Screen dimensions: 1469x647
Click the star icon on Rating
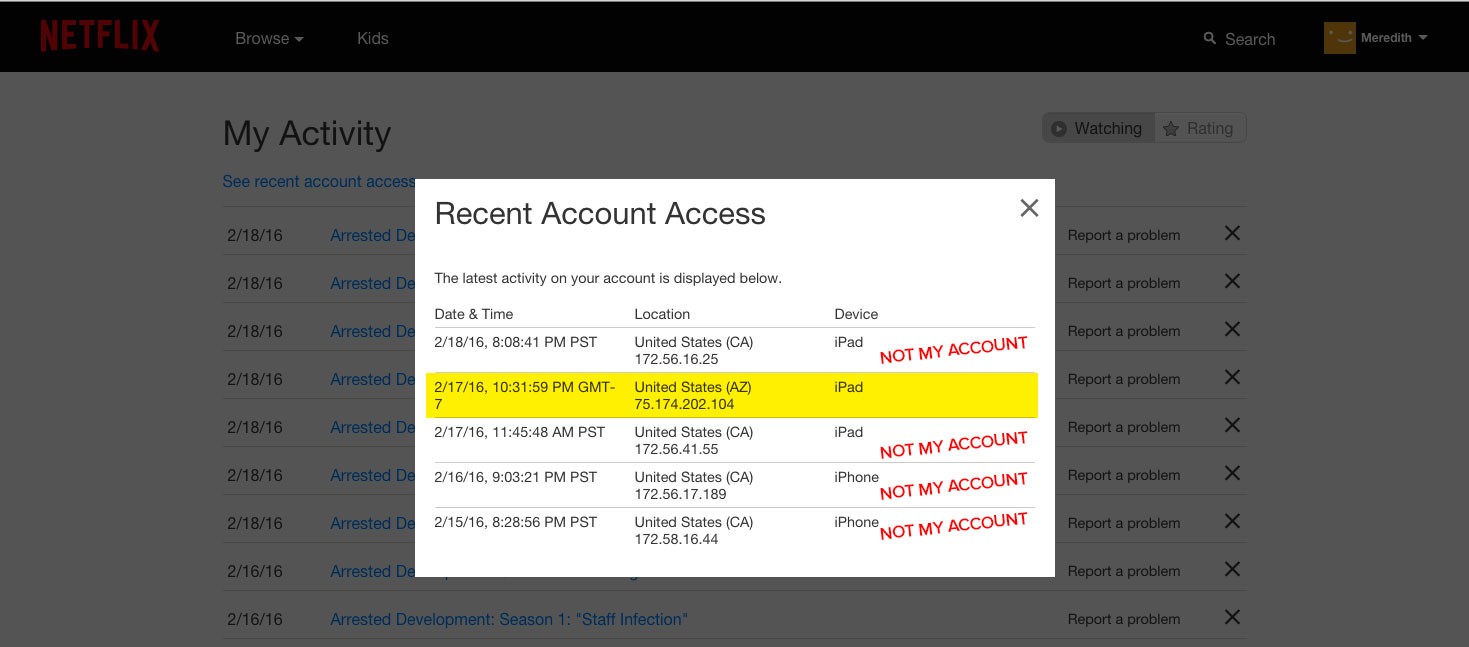(x=1171, y=129)
